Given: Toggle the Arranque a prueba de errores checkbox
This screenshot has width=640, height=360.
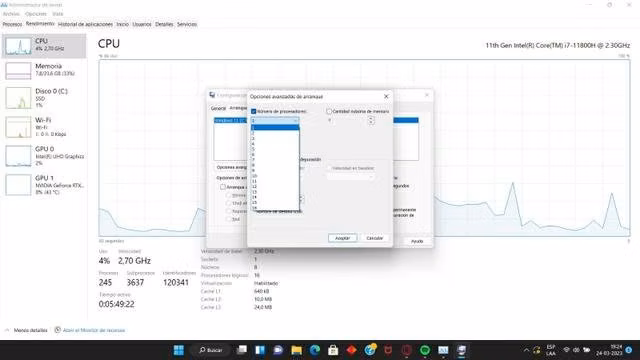Looking at the screenshot, I should click(x=223, y=187).
